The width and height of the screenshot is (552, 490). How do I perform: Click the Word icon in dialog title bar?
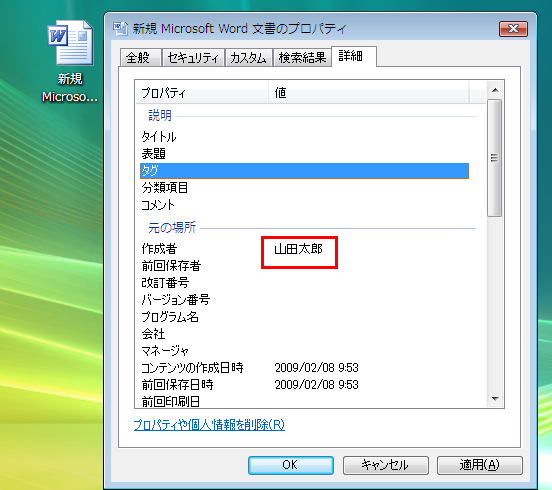(x=120, y=29)
